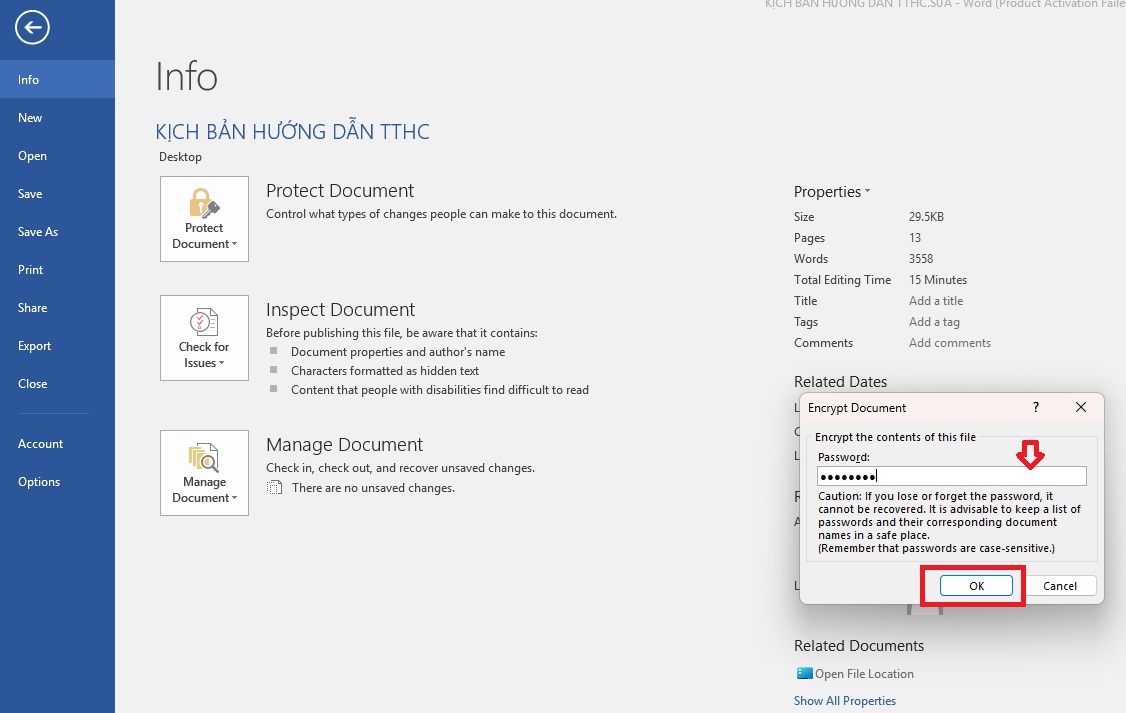The height and width of the screenshot is (713, 1126).
Task: Open the Check for Issues dropdown
Action: [x=205, y=338]
